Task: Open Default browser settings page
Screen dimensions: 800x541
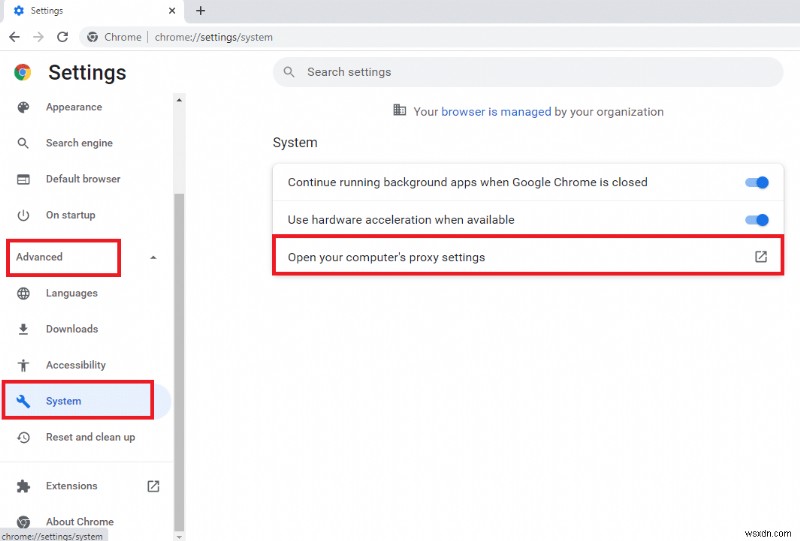Action: pyautogui.click(x=82, y=179)
